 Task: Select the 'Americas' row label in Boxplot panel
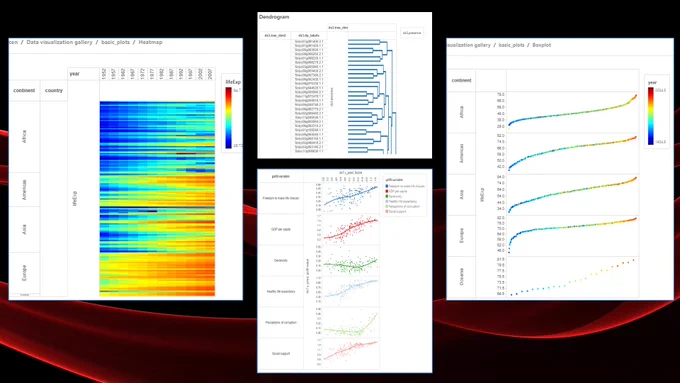coord(461,154)
